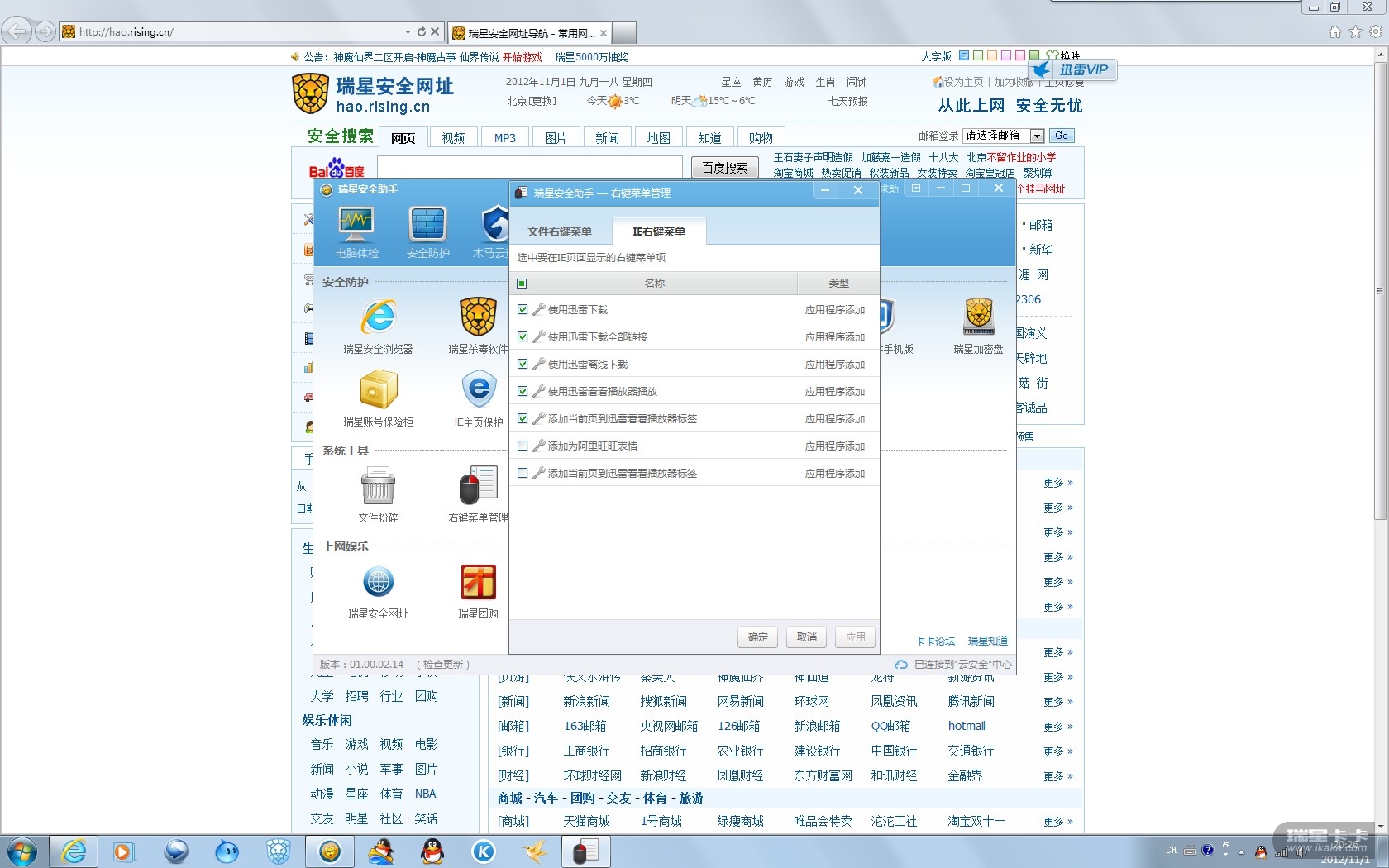Click the Baidu logo on the search panel
The height and width of the screenshot is (868, 1389).
(x=337, y=168)
